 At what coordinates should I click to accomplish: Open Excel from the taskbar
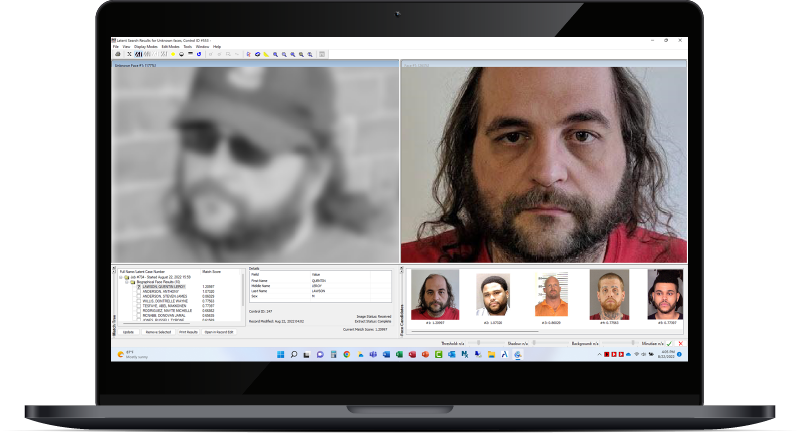[x=399, y=354]
